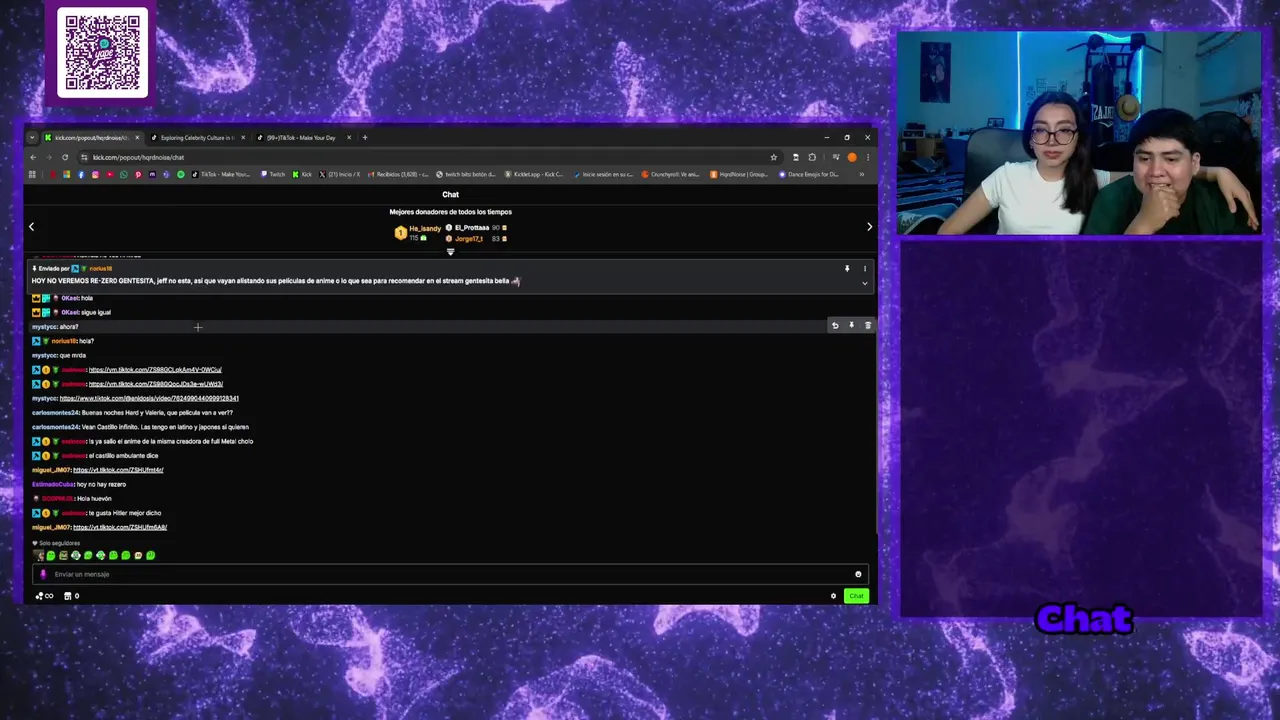Screen dimensions: 1280x720
Task: Open last miguel_JM07 vt.tiktok link
Action: click(x=120, y=527)
